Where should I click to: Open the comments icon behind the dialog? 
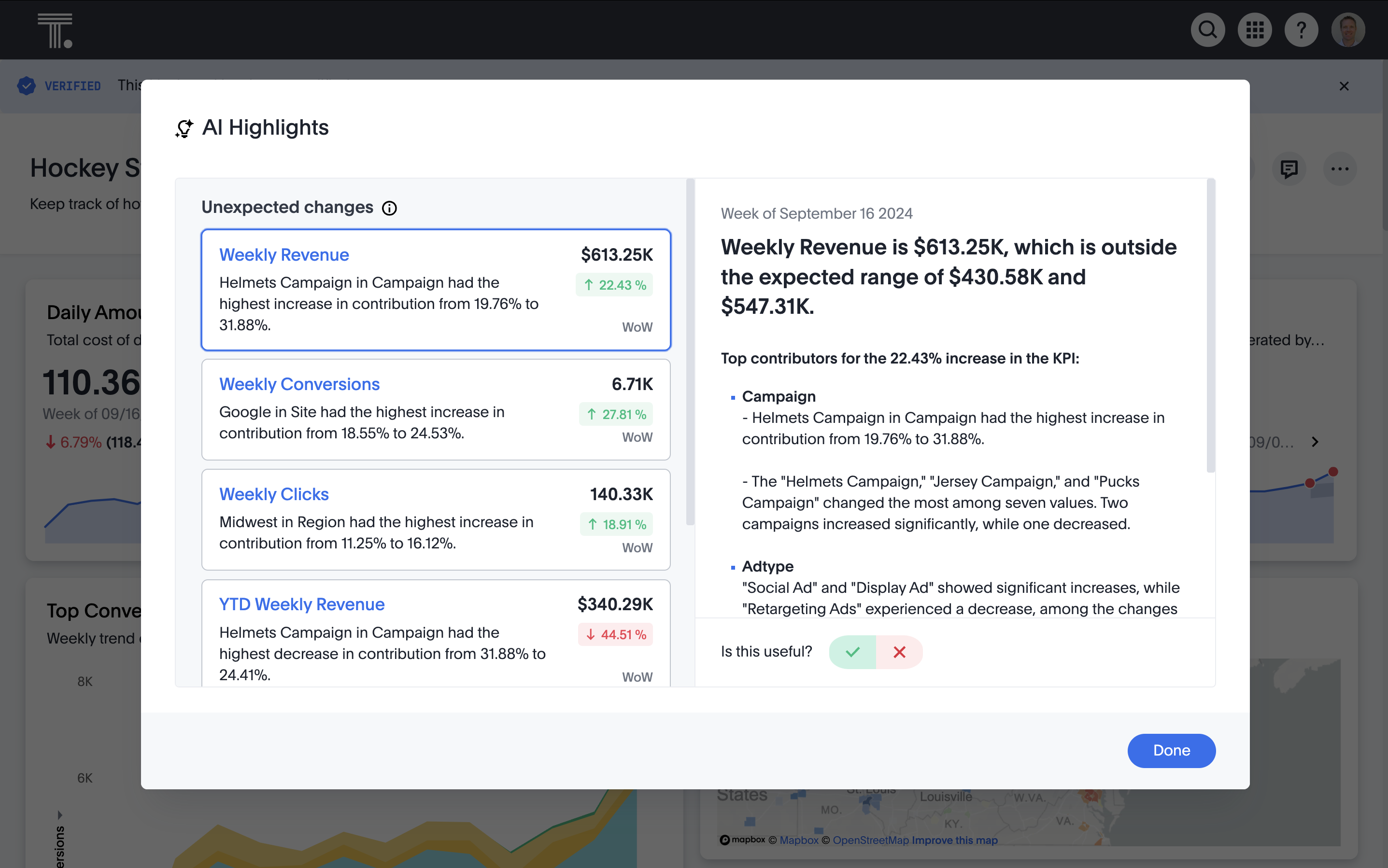1289,169
